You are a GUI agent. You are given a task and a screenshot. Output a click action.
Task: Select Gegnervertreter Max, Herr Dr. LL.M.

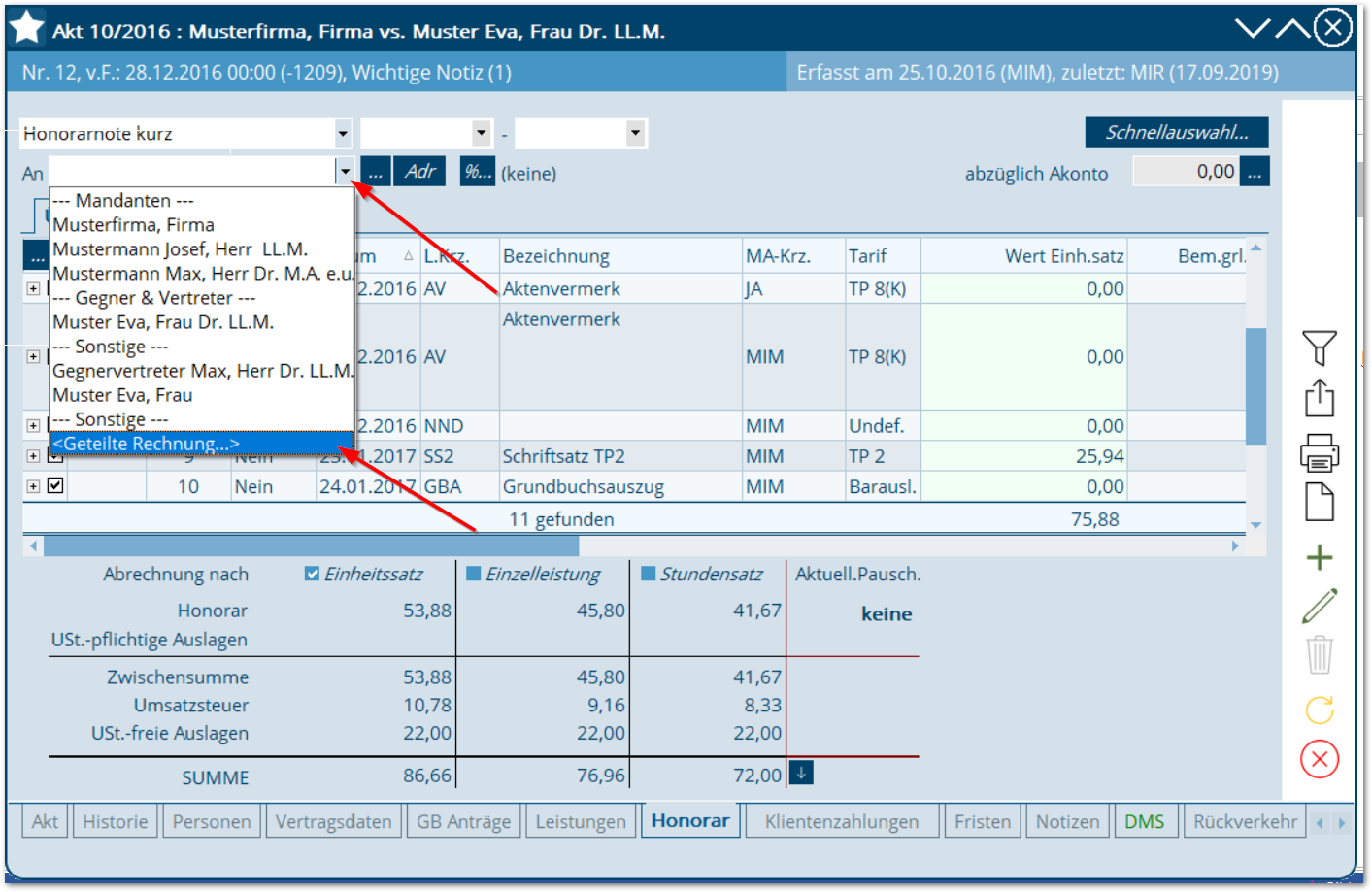202,370
